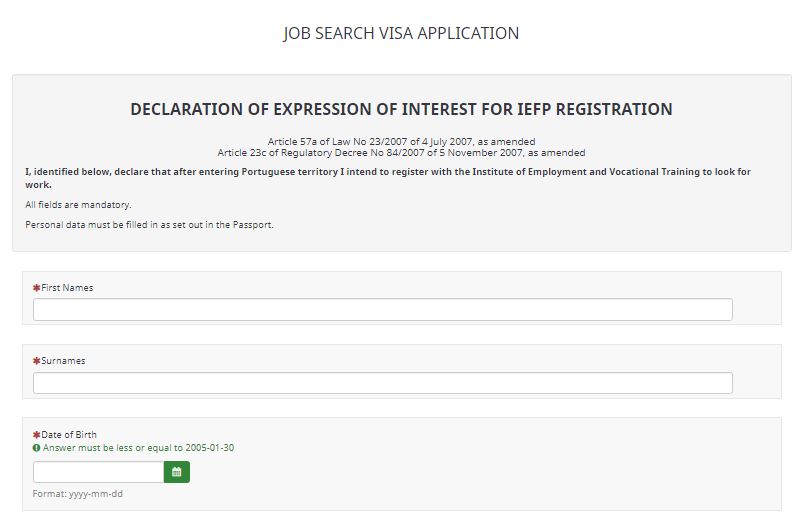Select the Date of Birth field label
This screenshot has width=801, height=521.
click(68, 435)
